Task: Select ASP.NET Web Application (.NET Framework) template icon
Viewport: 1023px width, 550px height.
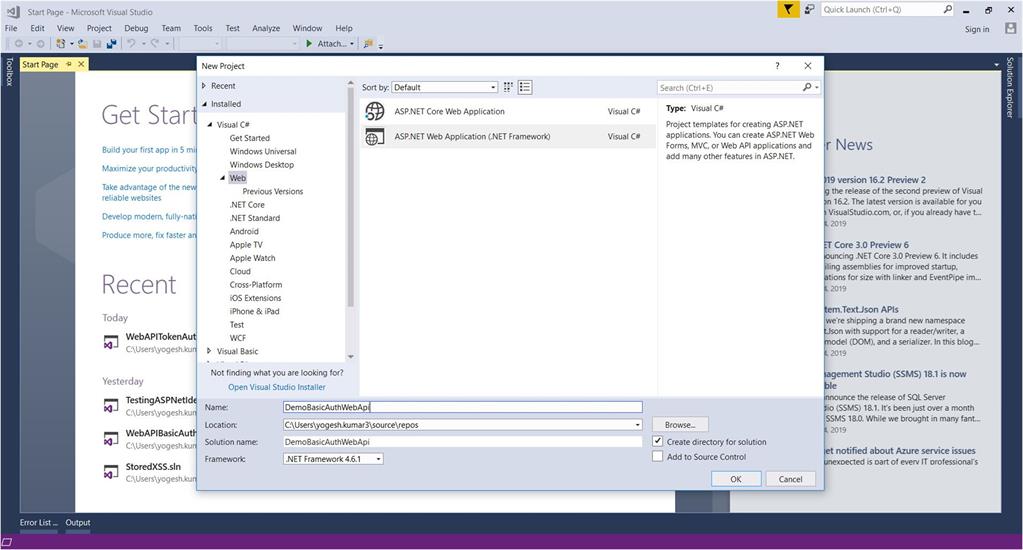Action: coord(374,137)
